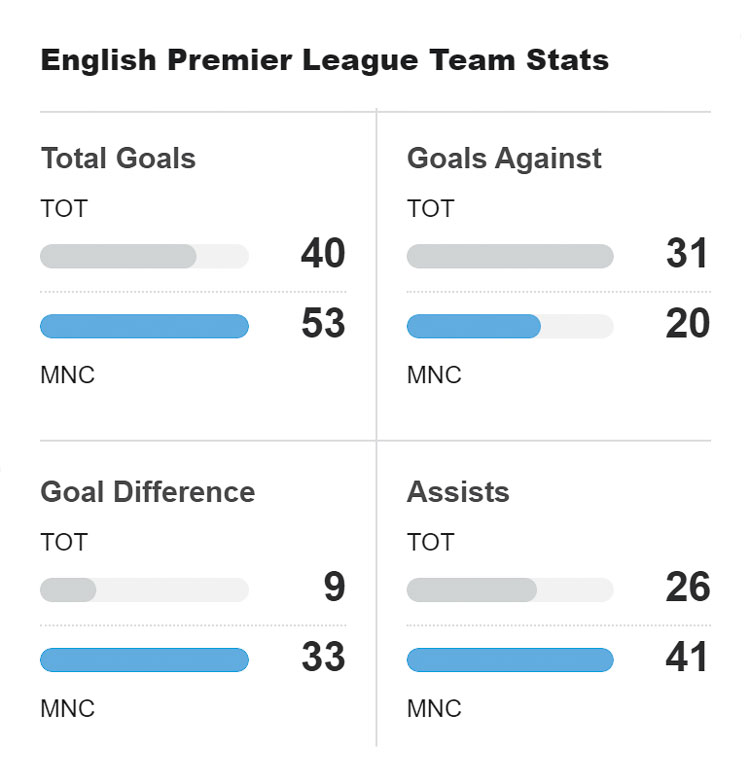Click the blue MNC bar in Goal Difference
Viewport: 750px width, 784px height.
tap(144, 660)
